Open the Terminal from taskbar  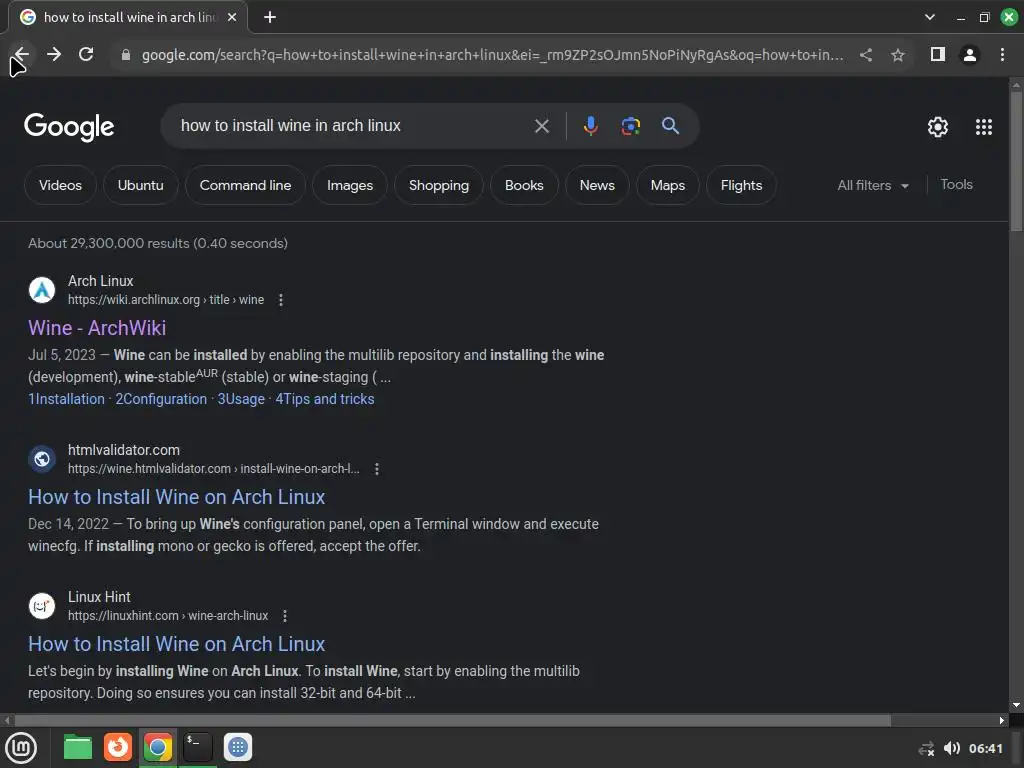[197, 748]
